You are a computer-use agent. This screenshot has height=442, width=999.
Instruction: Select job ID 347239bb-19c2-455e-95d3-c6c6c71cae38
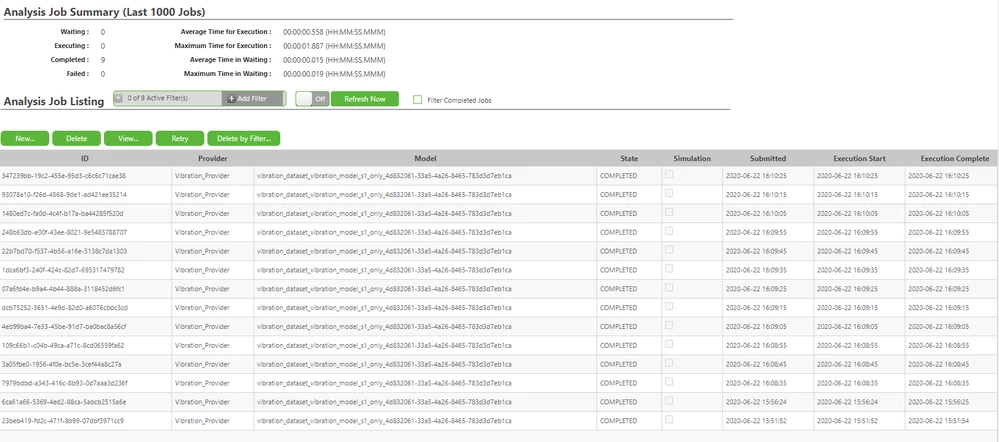[x=64, y=176]
